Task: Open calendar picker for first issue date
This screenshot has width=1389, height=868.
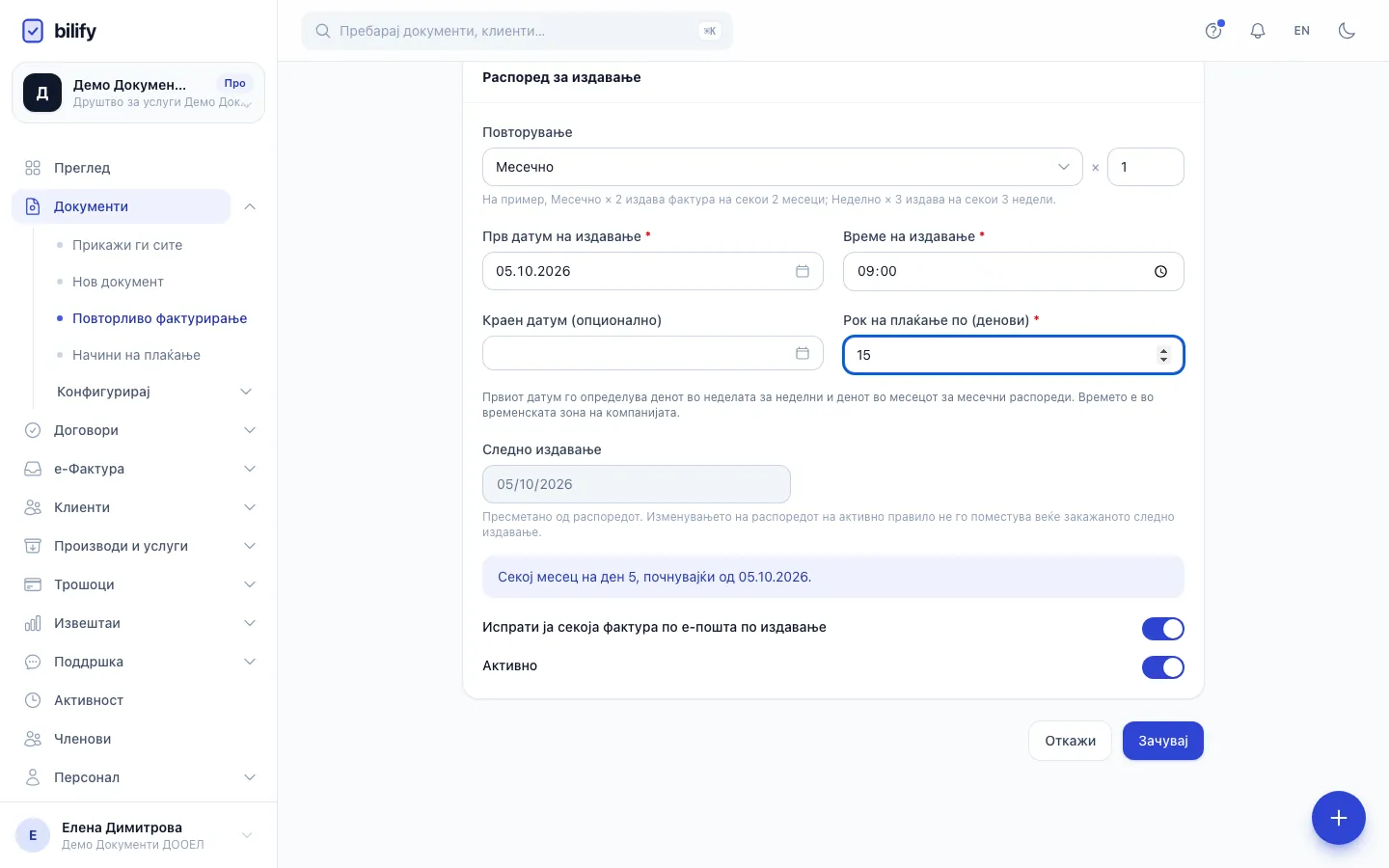Action: coord(802,271)
